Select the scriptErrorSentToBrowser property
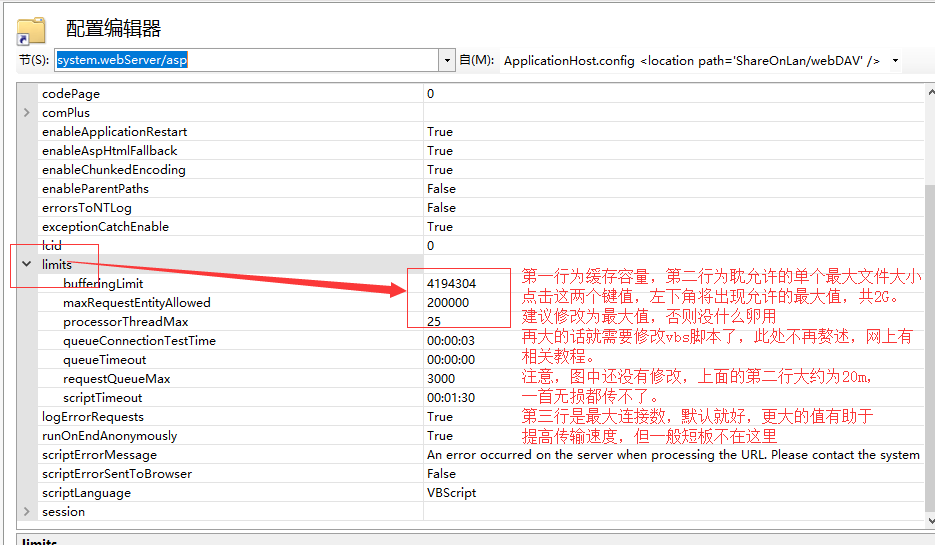Screen dimensions: 935x545 click(117, 474)
